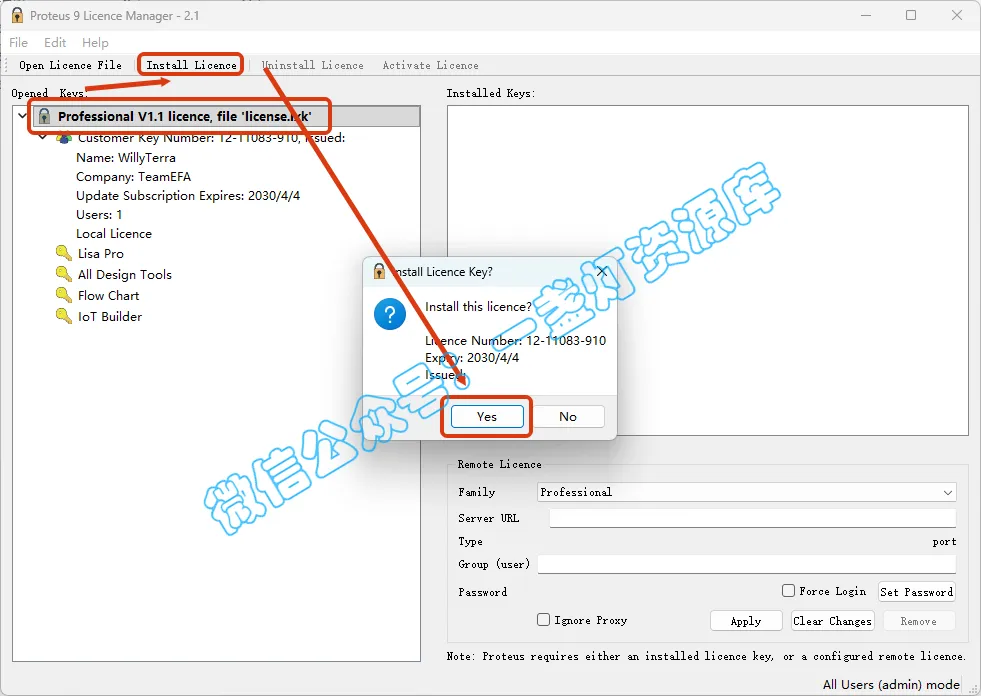981x696 pixels.
Task: Select the 'Users: 1' row
Action: click(99, 215)
